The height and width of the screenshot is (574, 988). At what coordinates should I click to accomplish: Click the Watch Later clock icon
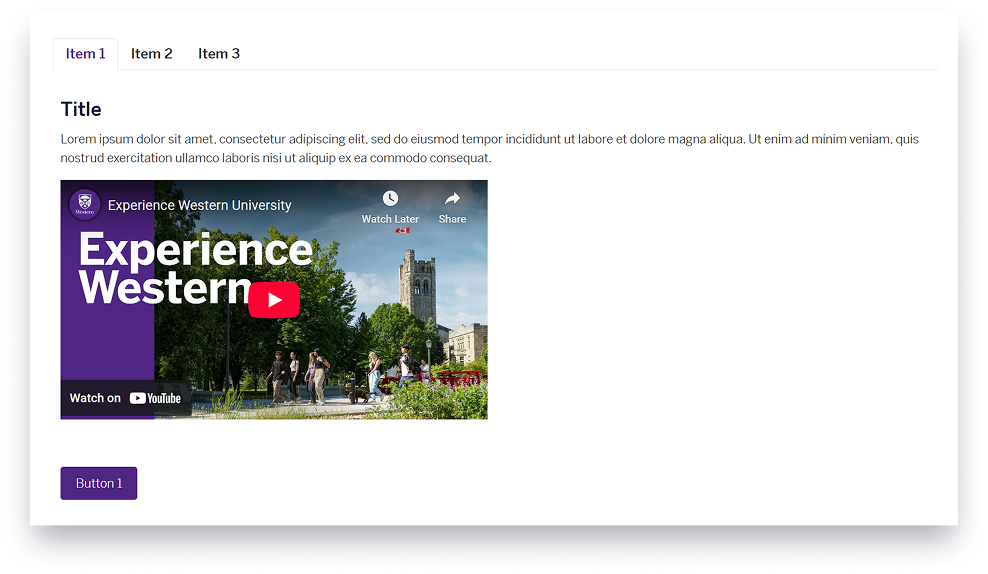[390, 198]
